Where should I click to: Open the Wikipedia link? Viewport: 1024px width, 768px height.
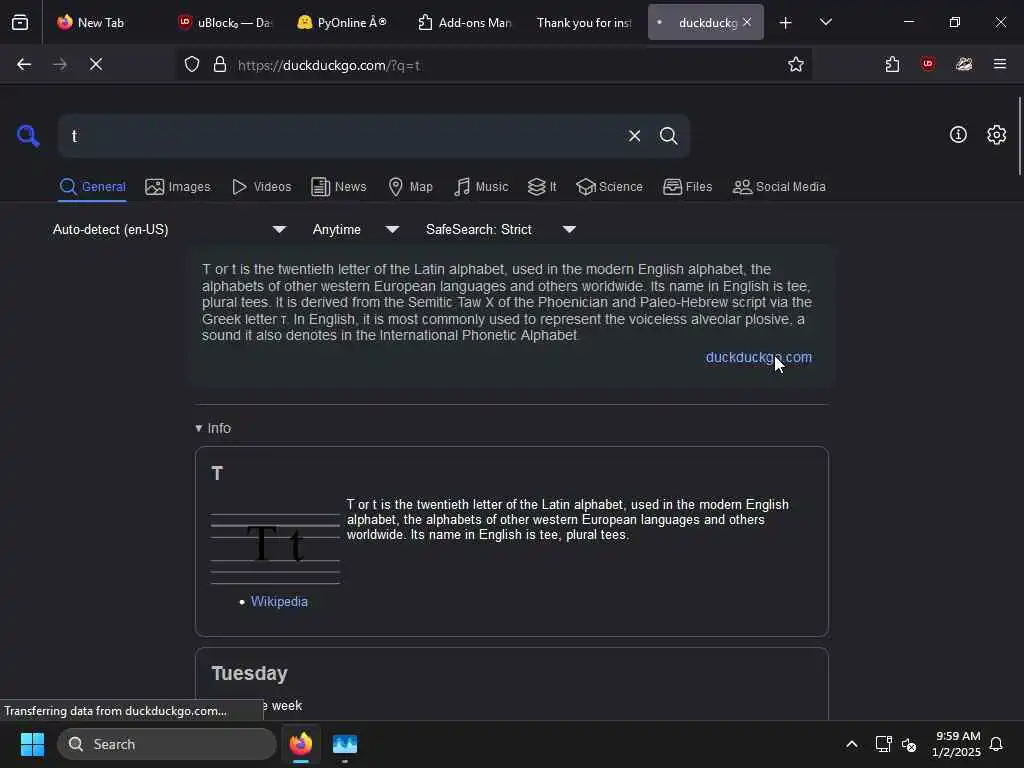(279, 601)
